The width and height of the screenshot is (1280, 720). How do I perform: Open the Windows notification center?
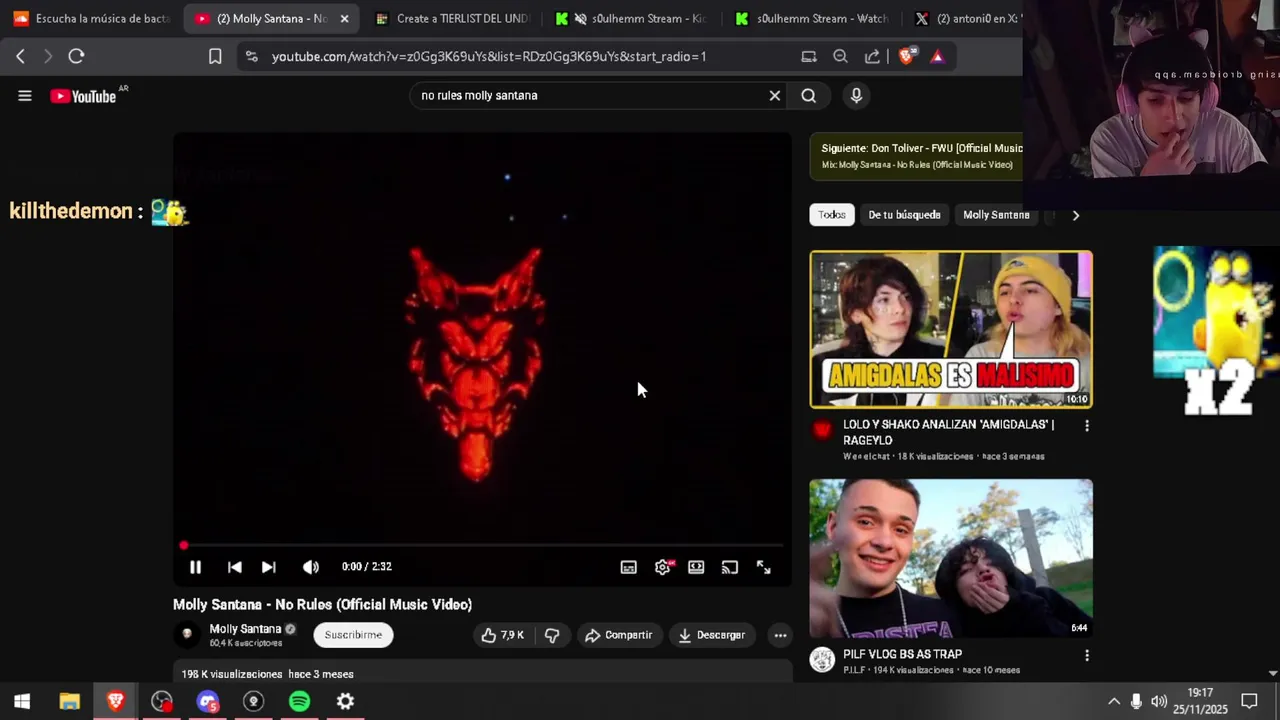tap(1249, 701)
